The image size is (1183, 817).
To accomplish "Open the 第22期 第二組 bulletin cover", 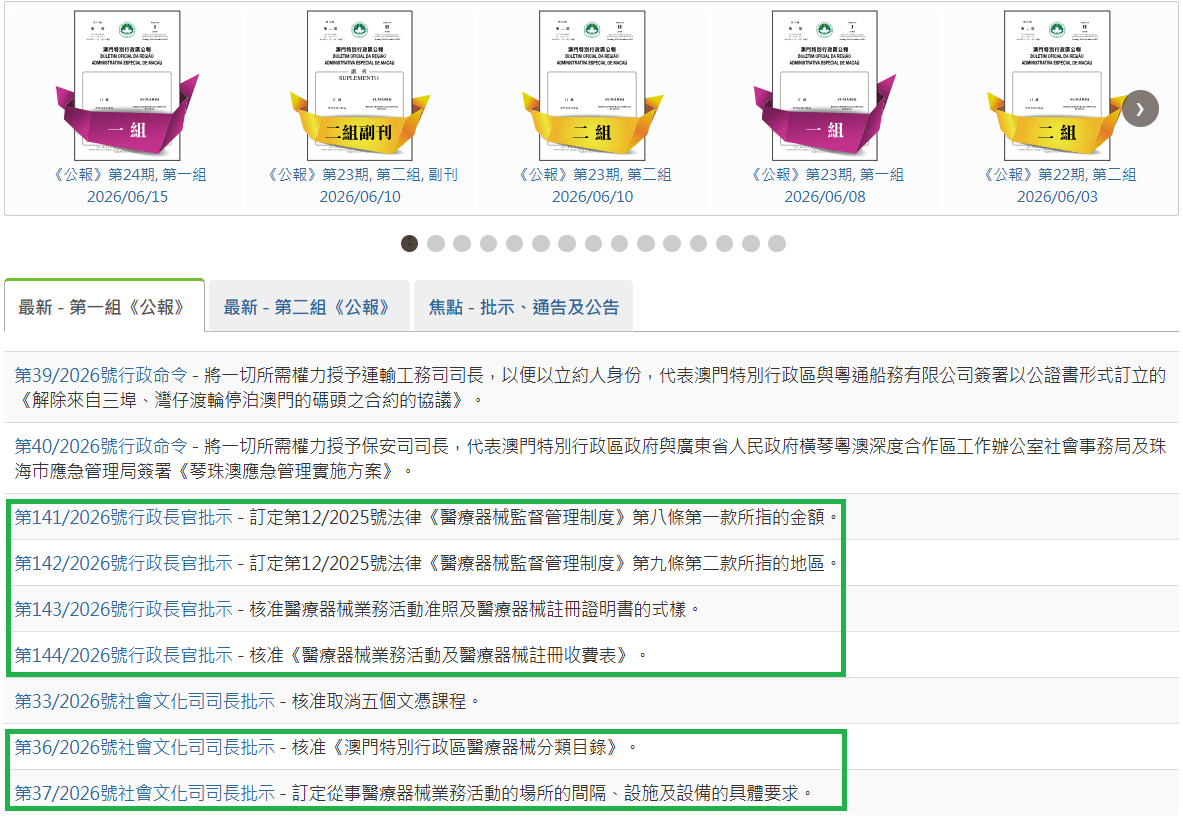I will point(1057,84).
